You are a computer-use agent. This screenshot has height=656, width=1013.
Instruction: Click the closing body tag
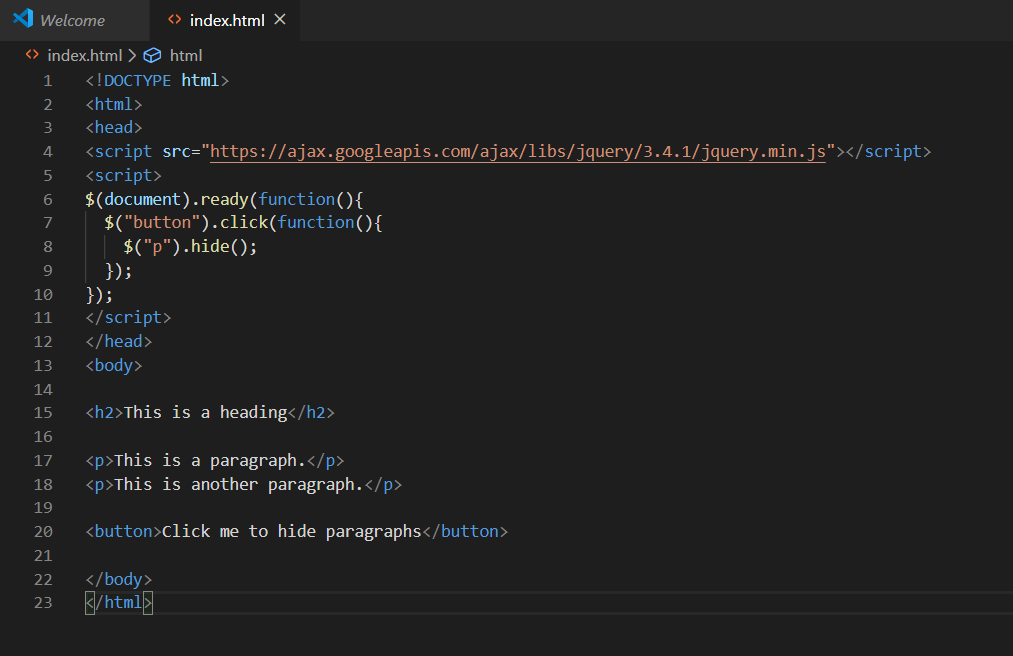(x=119, y=578)
